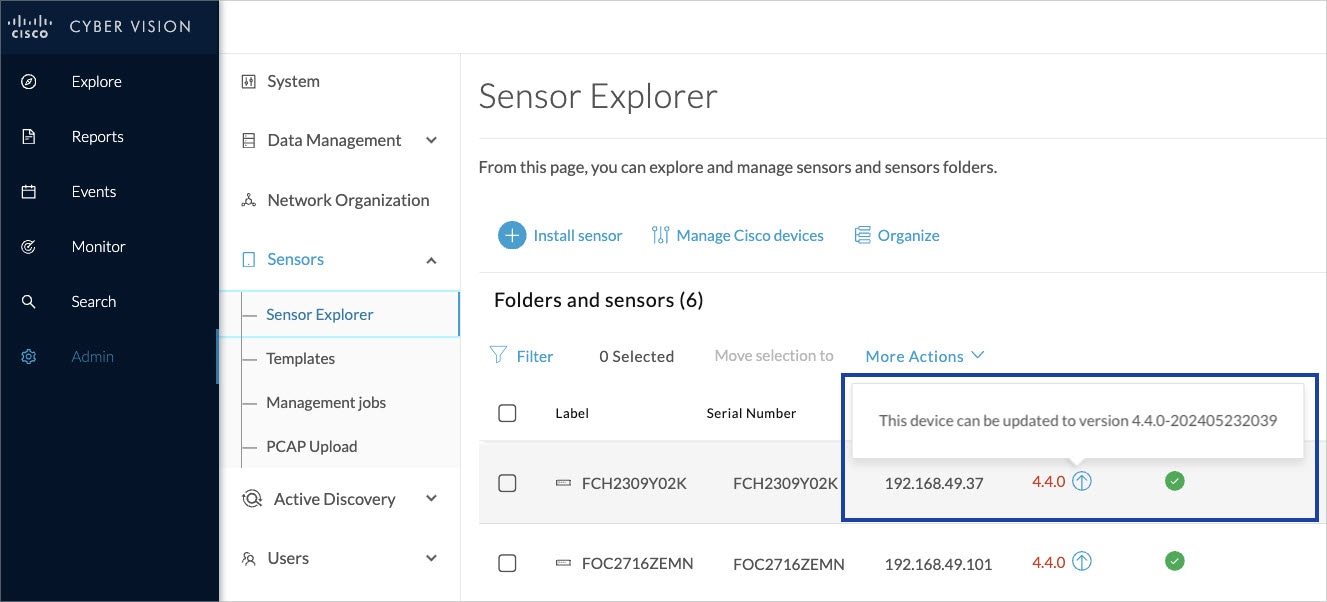This screenshot has width=1327, height=602.
Task: Go to Search in main navigation
Action: 94,302
